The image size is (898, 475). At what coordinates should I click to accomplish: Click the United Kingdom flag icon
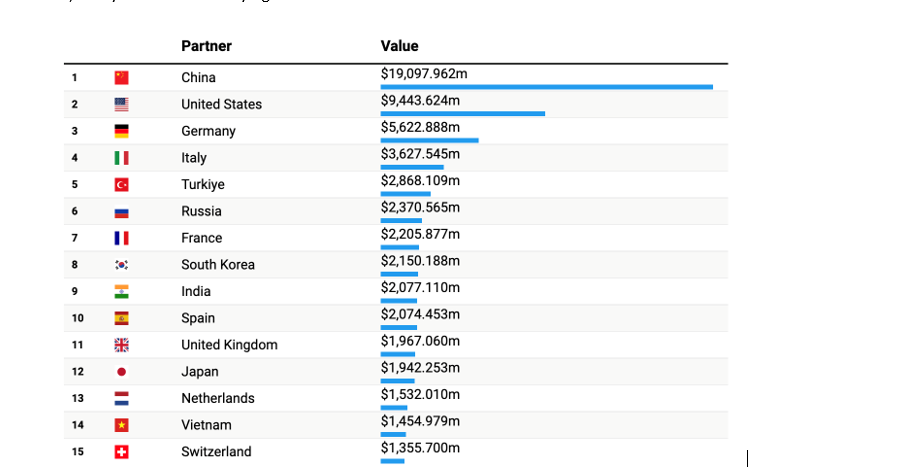[x=121, y=345]
